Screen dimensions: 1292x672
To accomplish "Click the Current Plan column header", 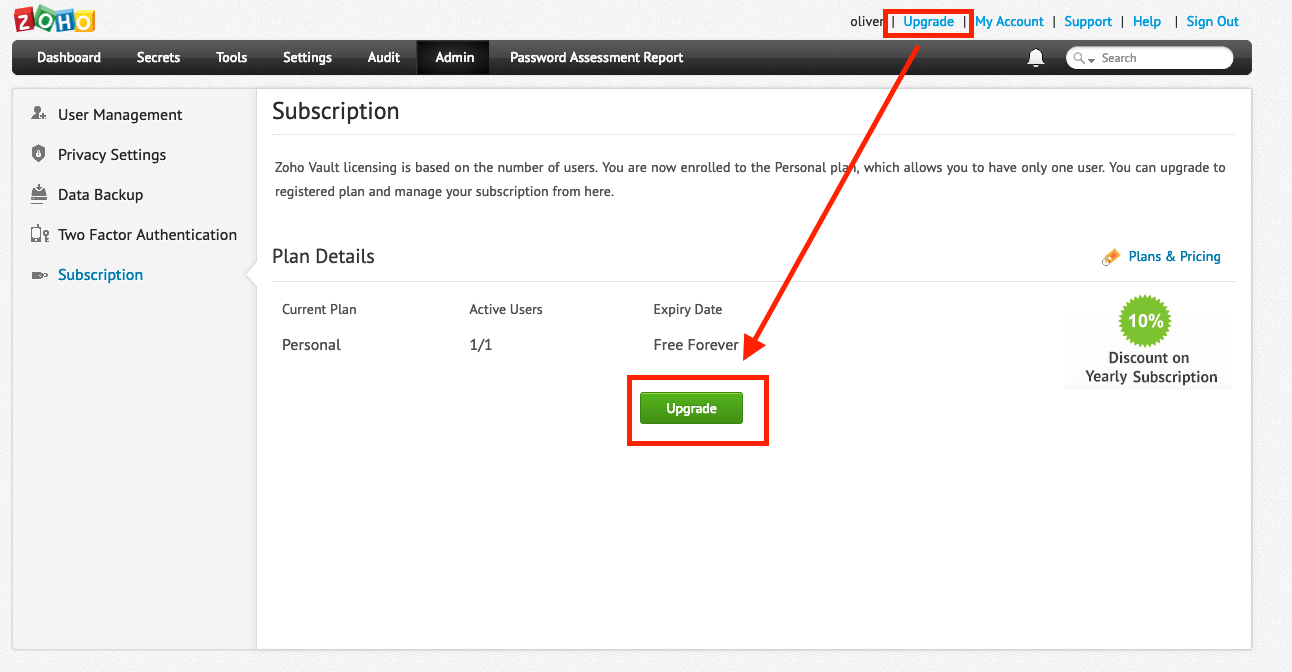I will click(x=319, y=309).
